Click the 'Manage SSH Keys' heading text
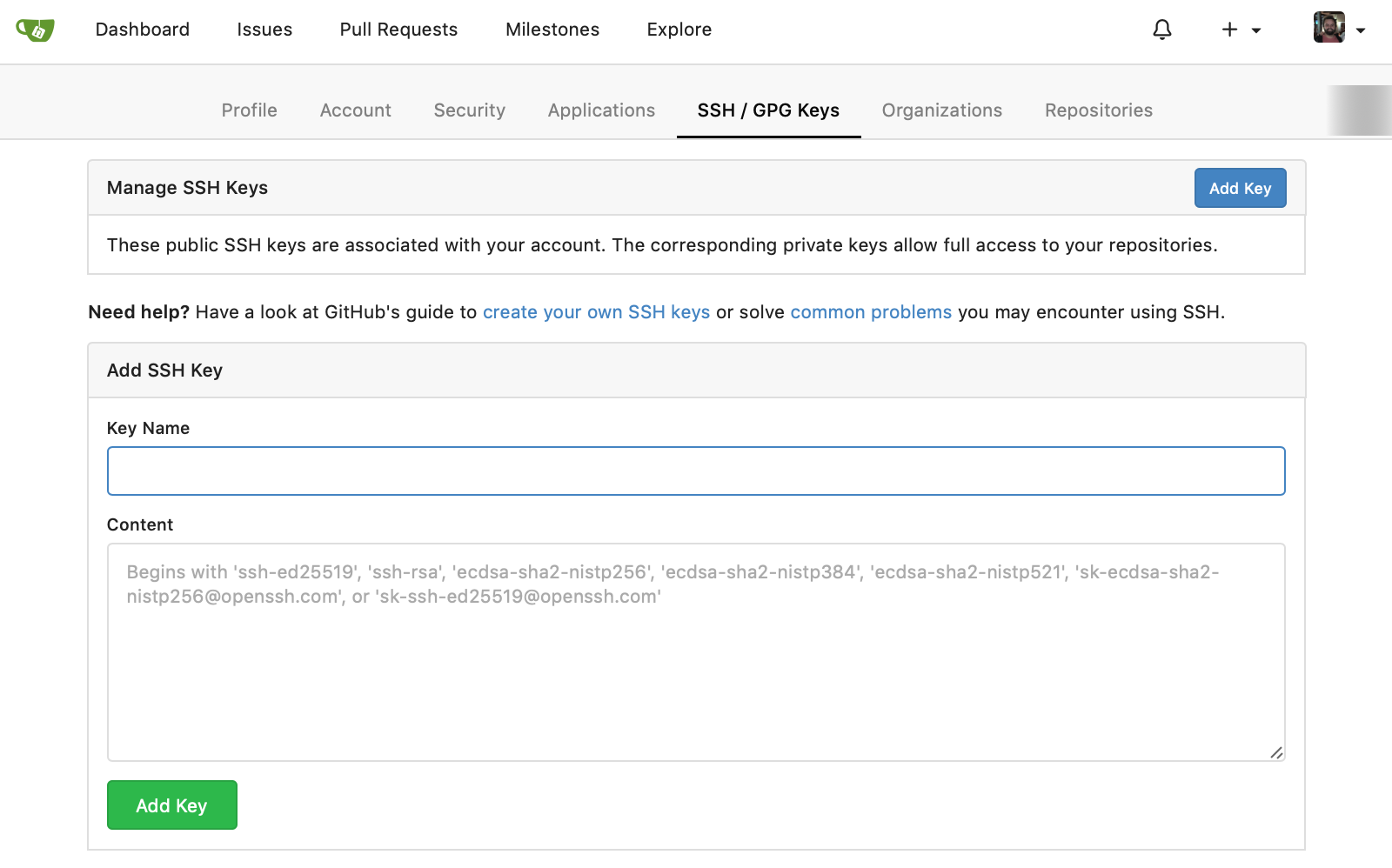The width and height of the screenshot is (1392, 868). click(x=187, y=188)
